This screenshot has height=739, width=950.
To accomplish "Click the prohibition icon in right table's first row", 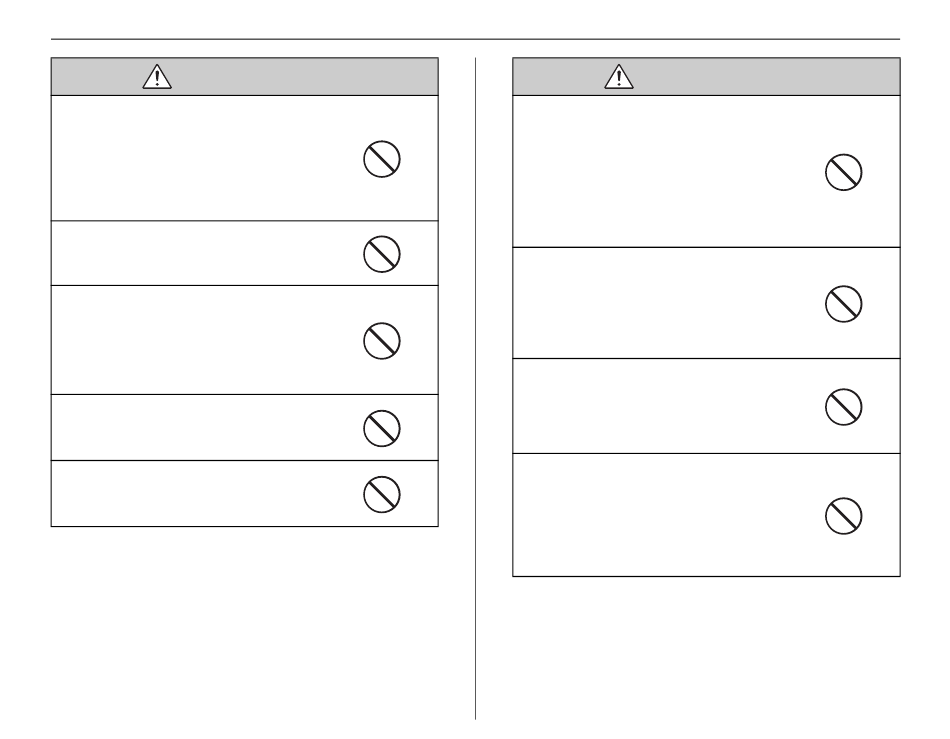I will pos(843,173).
